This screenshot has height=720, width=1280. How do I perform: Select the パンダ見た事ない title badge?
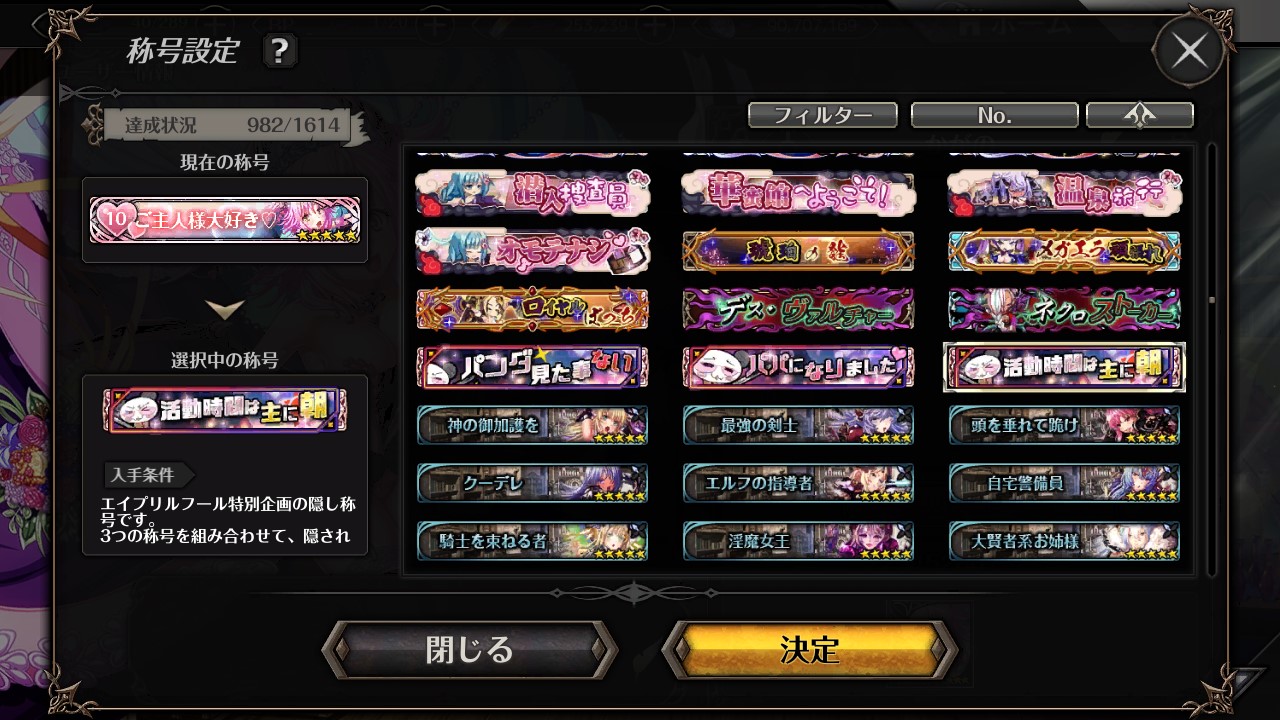pos(532,368)
